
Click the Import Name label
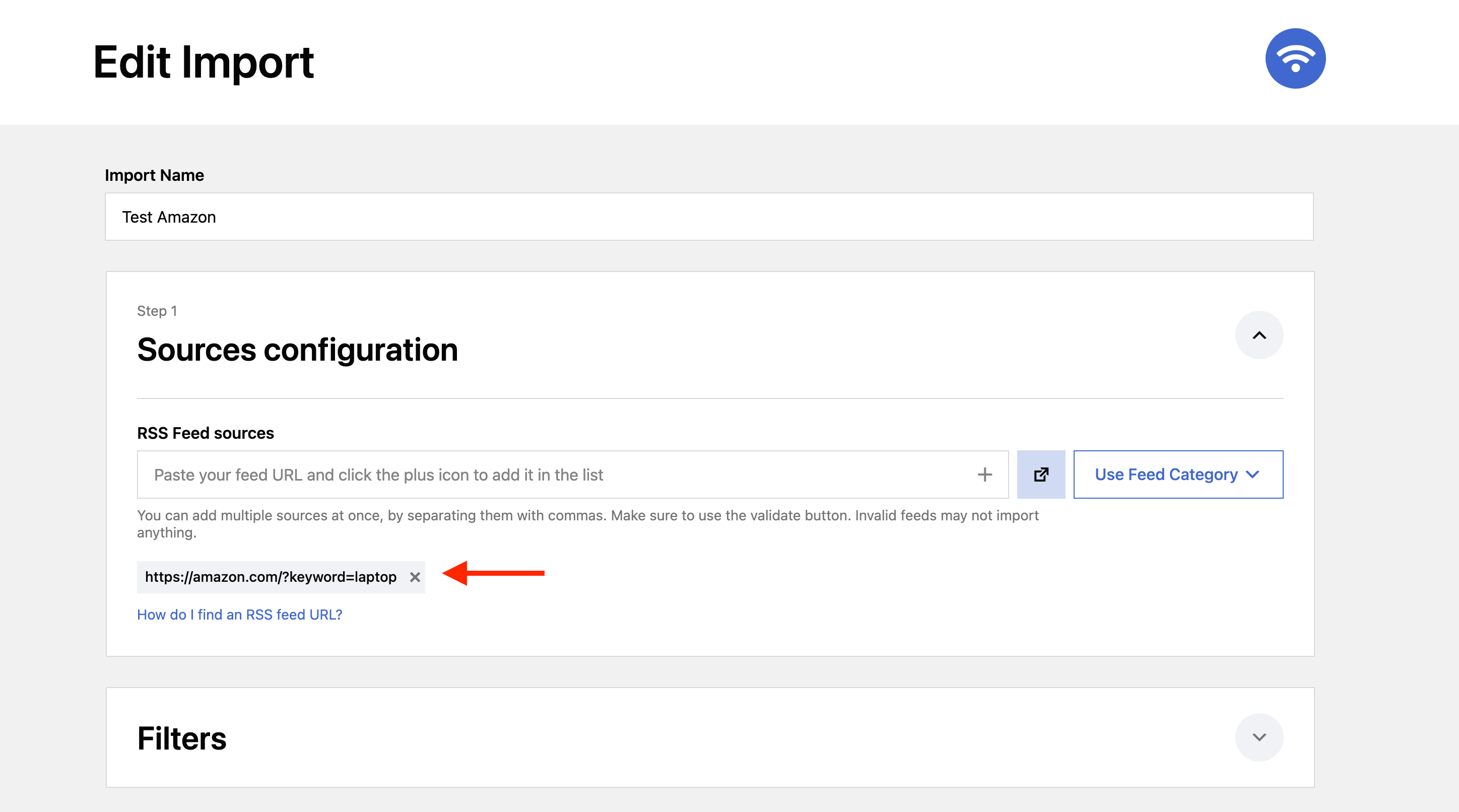154,175
